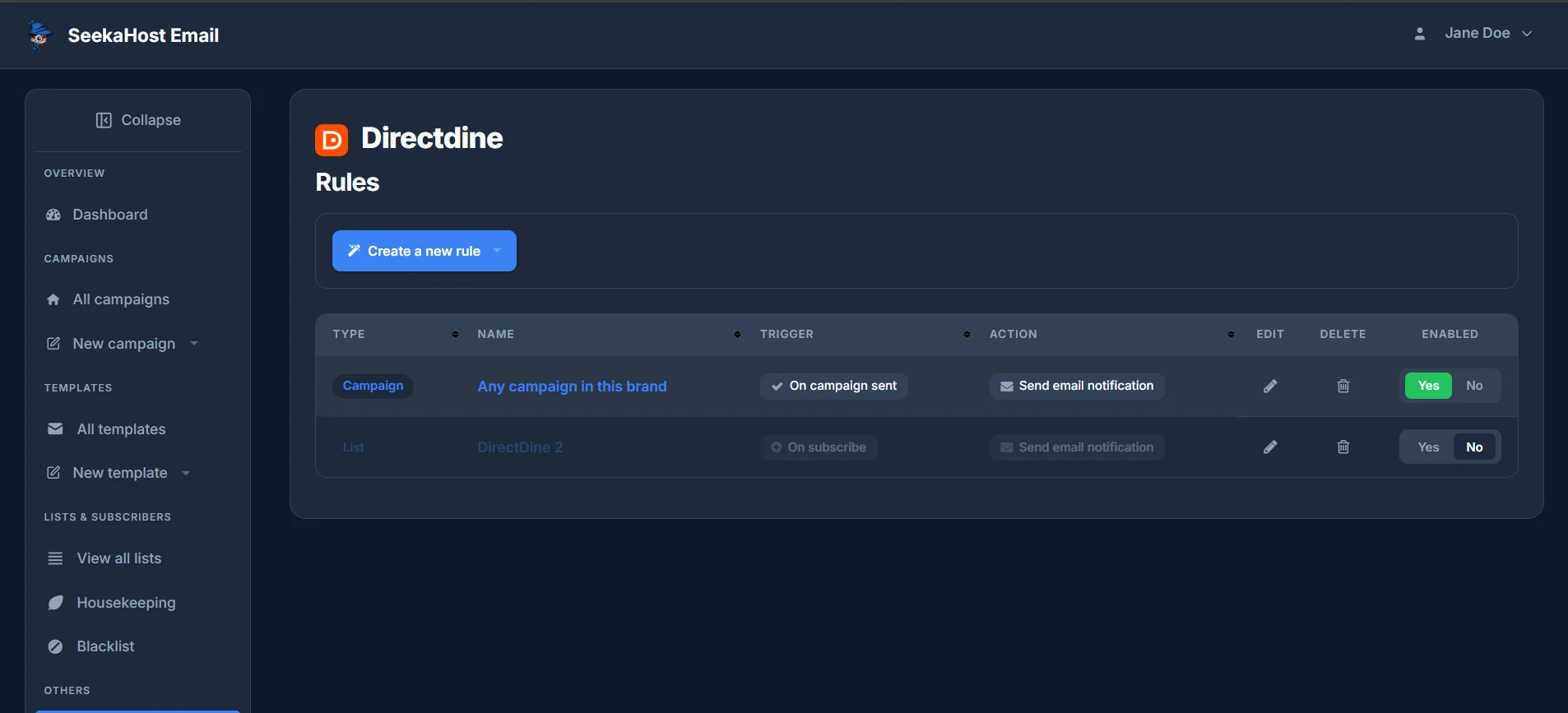This screenshot has width=1568, height=713.
Task: Click the Dashboard gauge icon
Action: tap(53, 215)
